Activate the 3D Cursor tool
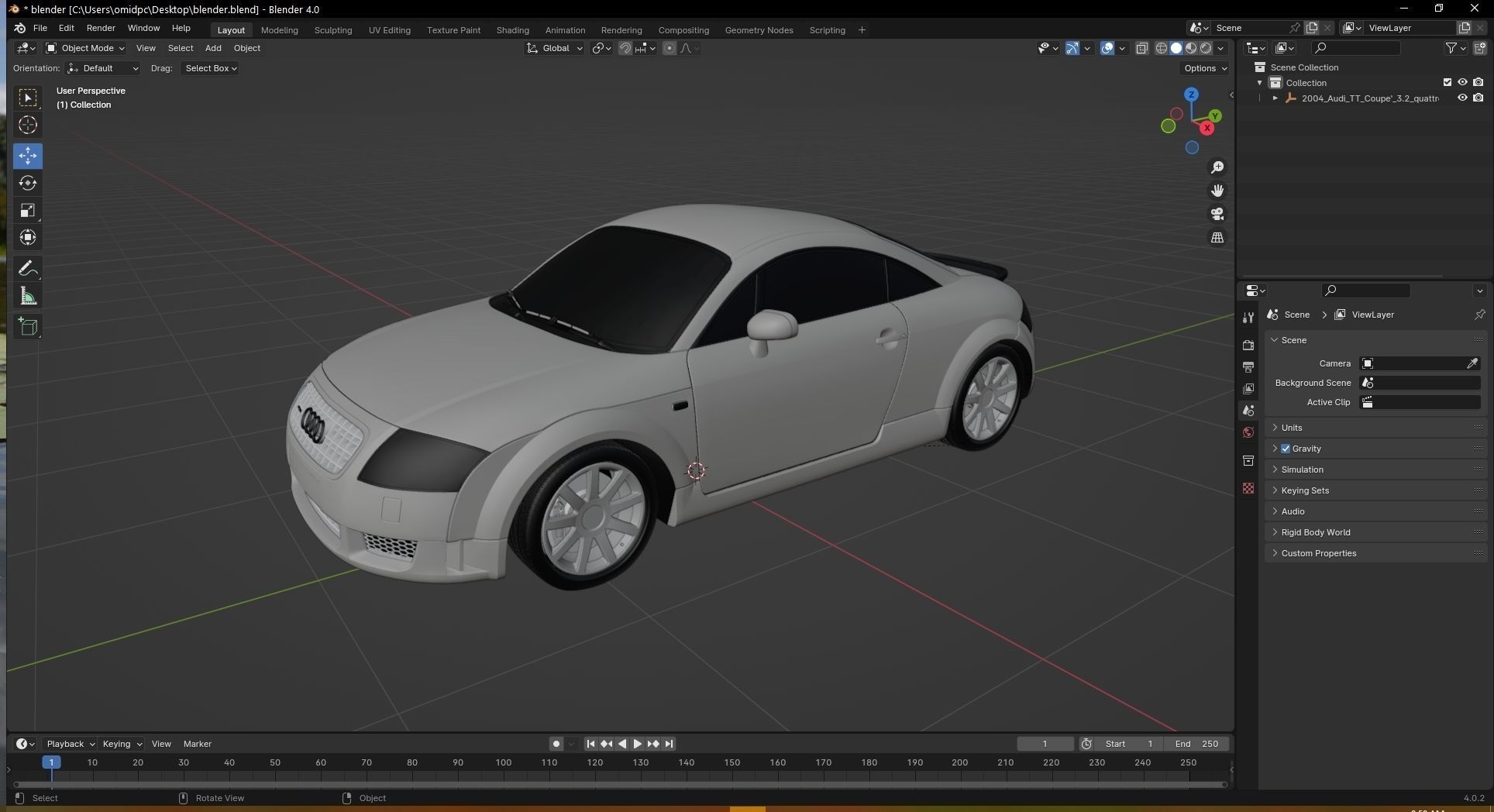The width and height of the screenshot is (1494, 812). click(28, 125)
